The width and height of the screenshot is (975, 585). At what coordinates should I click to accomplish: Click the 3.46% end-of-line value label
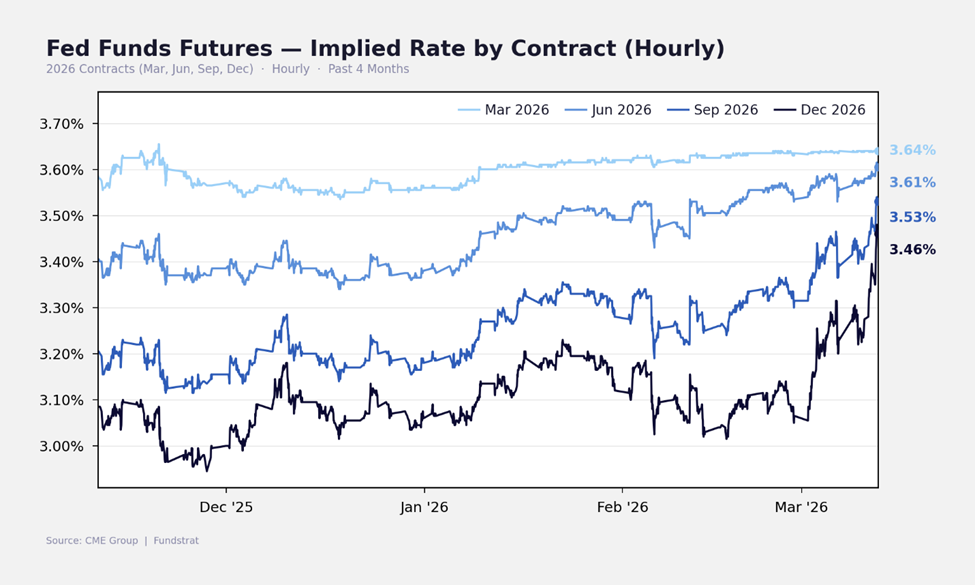click(912, 250)
